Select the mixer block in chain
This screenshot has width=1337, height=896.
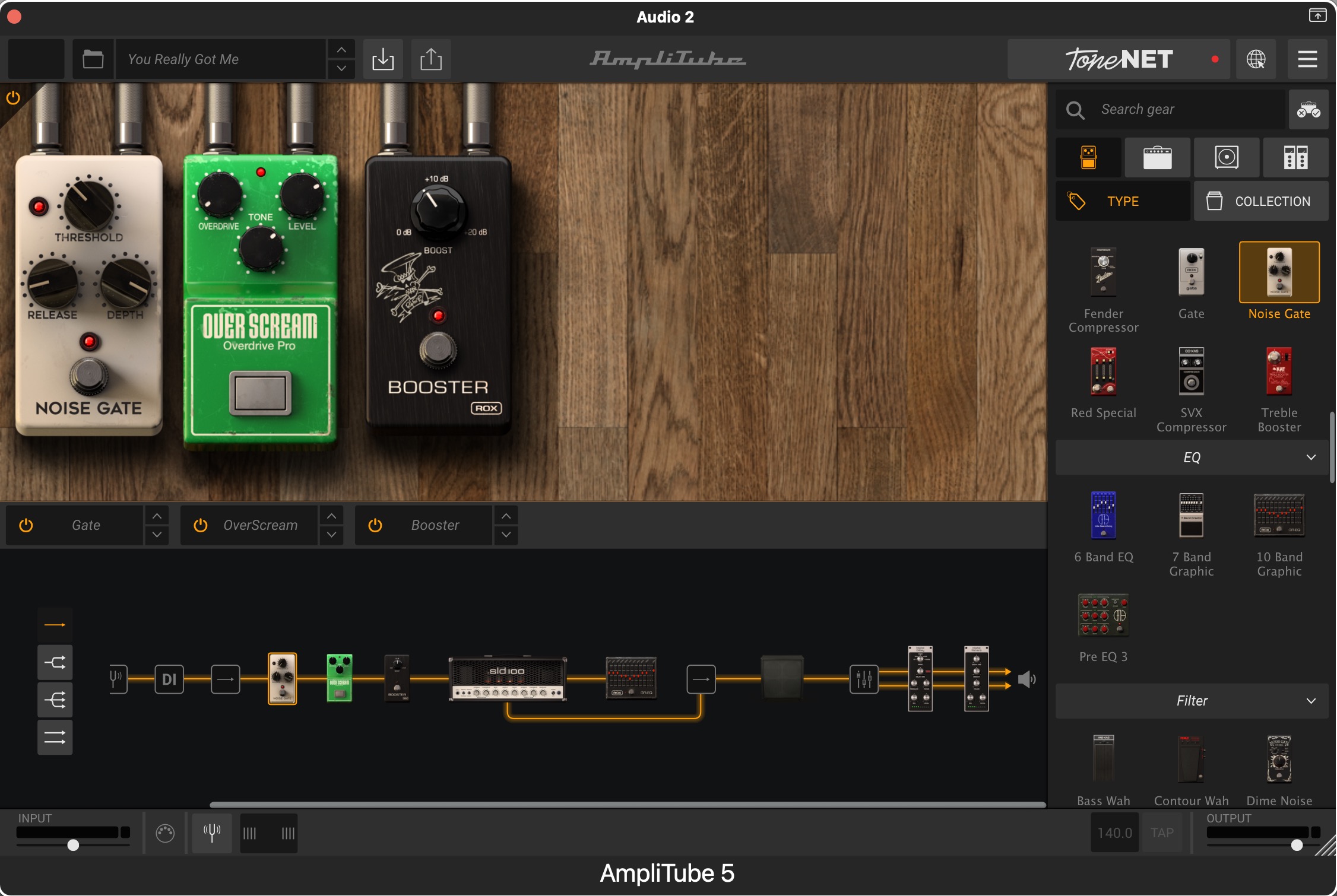point(864,679)
